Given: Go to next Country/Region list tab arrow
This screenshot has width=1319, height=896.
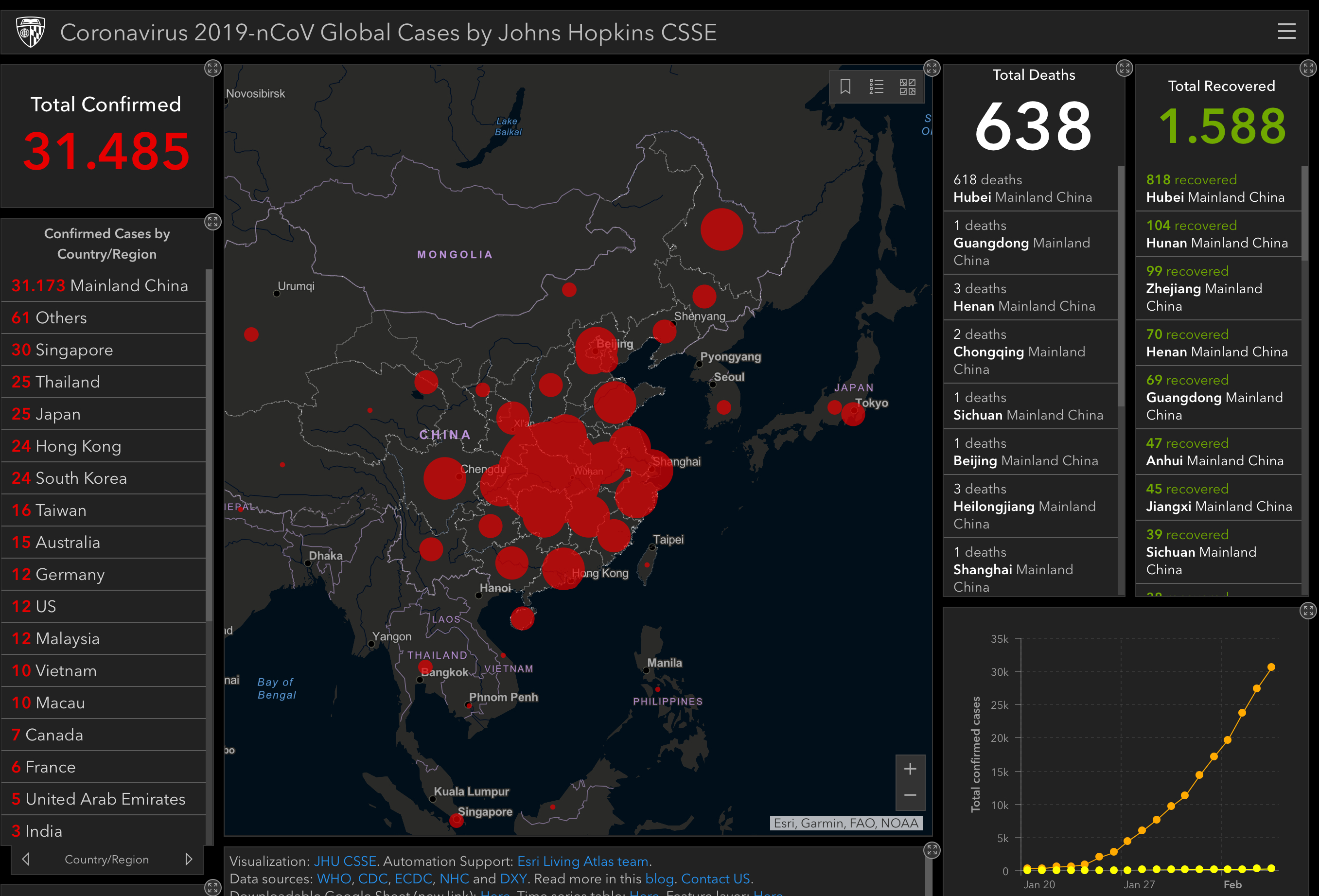Looking at the screenshot, I should (x=189, y=859).
